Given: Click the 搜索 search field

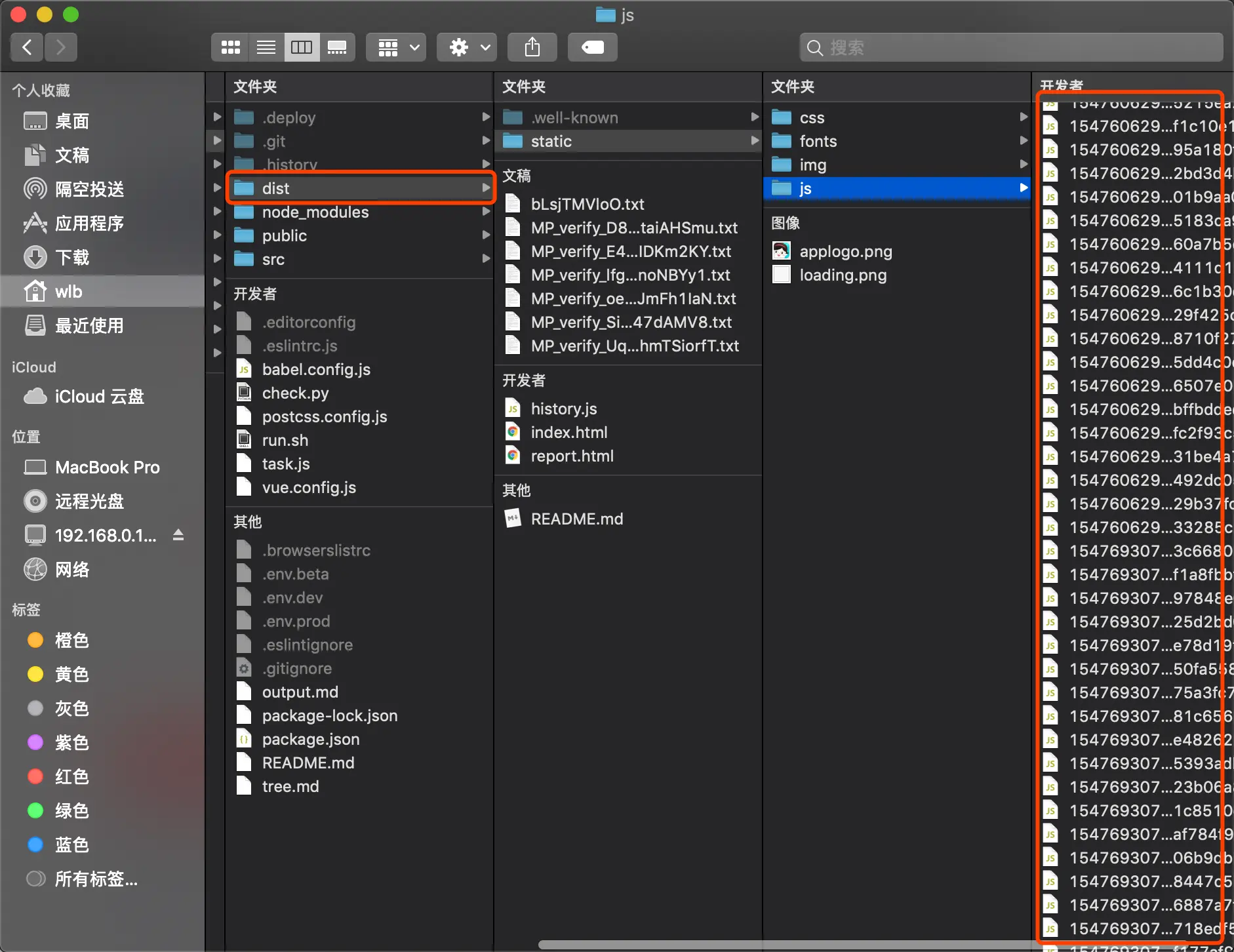Looking at the screenshot, I should click(x=1011, y=47).
